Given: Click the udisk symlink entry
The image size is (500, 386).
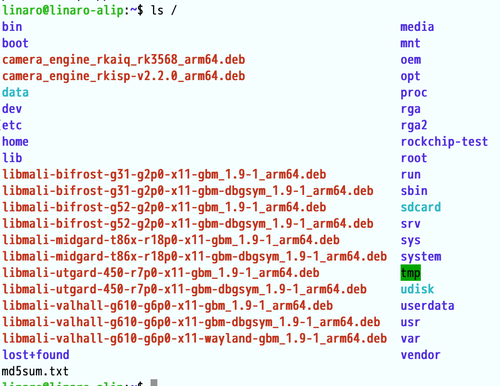Looking at the screenshot, I should point(417,289).
